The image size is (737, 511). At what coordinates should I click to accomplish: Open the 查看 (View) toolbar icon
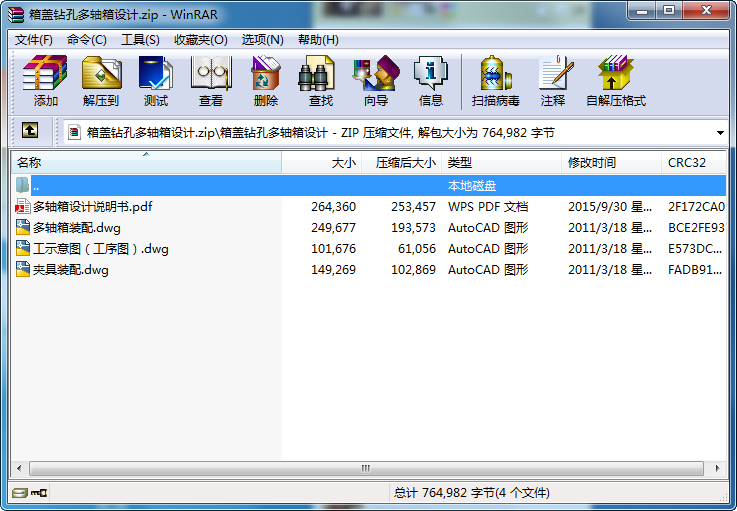(x=211, y=73)
